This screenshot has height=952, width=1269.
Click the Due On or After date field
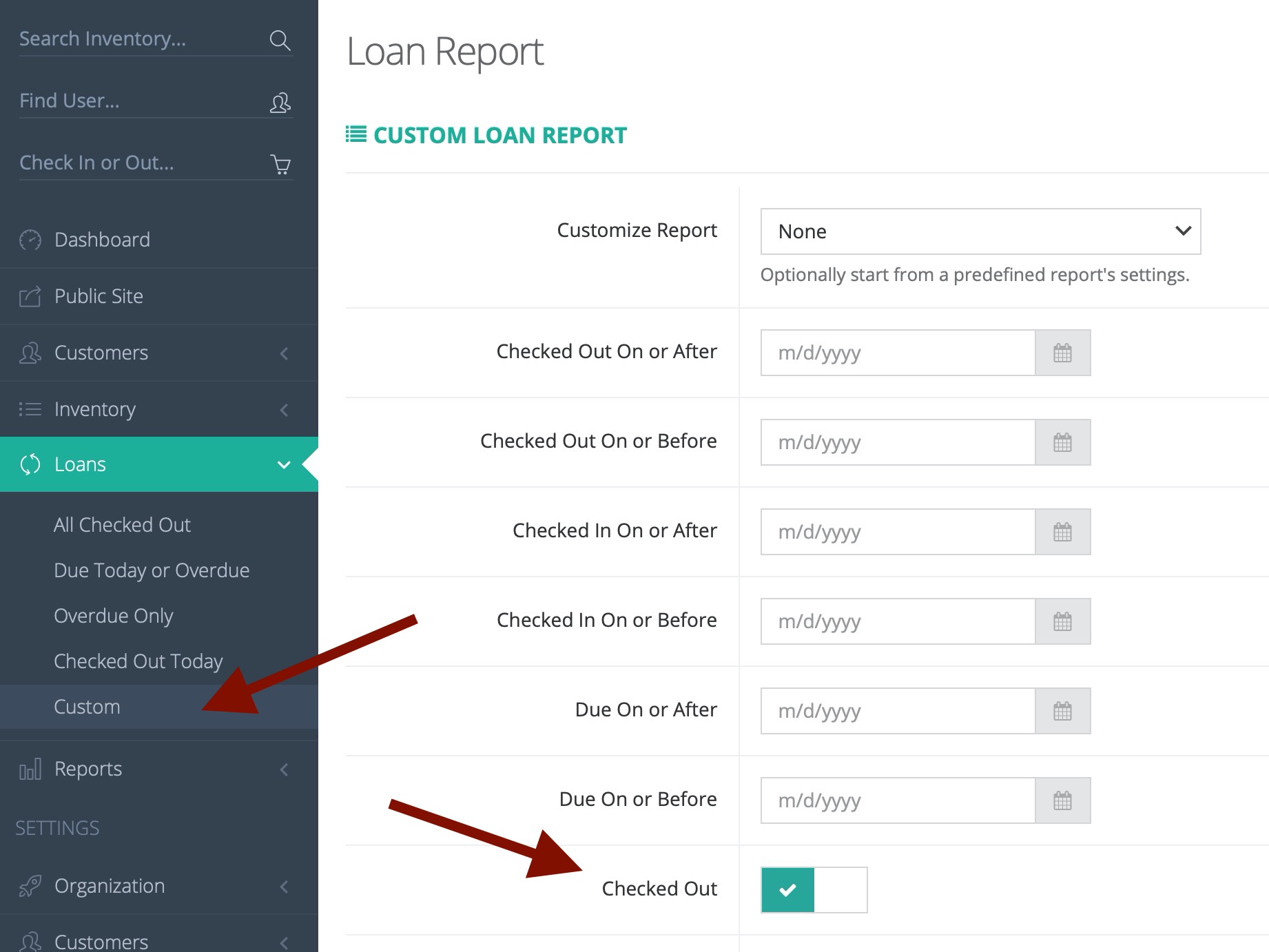tap(898, 711)
